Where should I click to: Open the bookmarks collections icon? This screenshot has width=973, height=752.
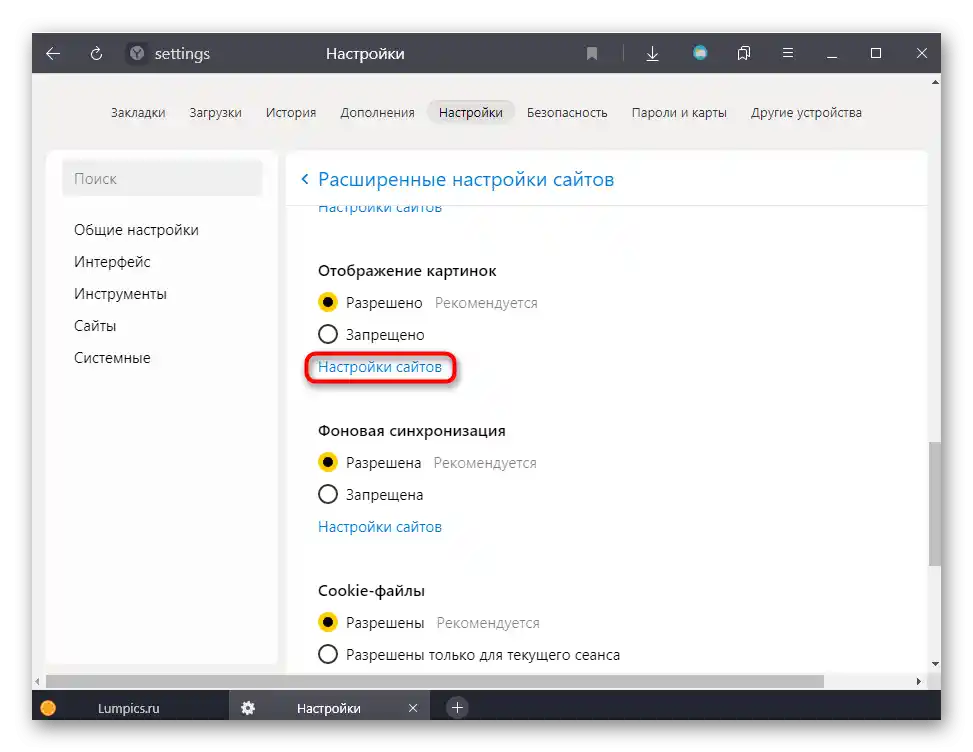click(743, 53)
